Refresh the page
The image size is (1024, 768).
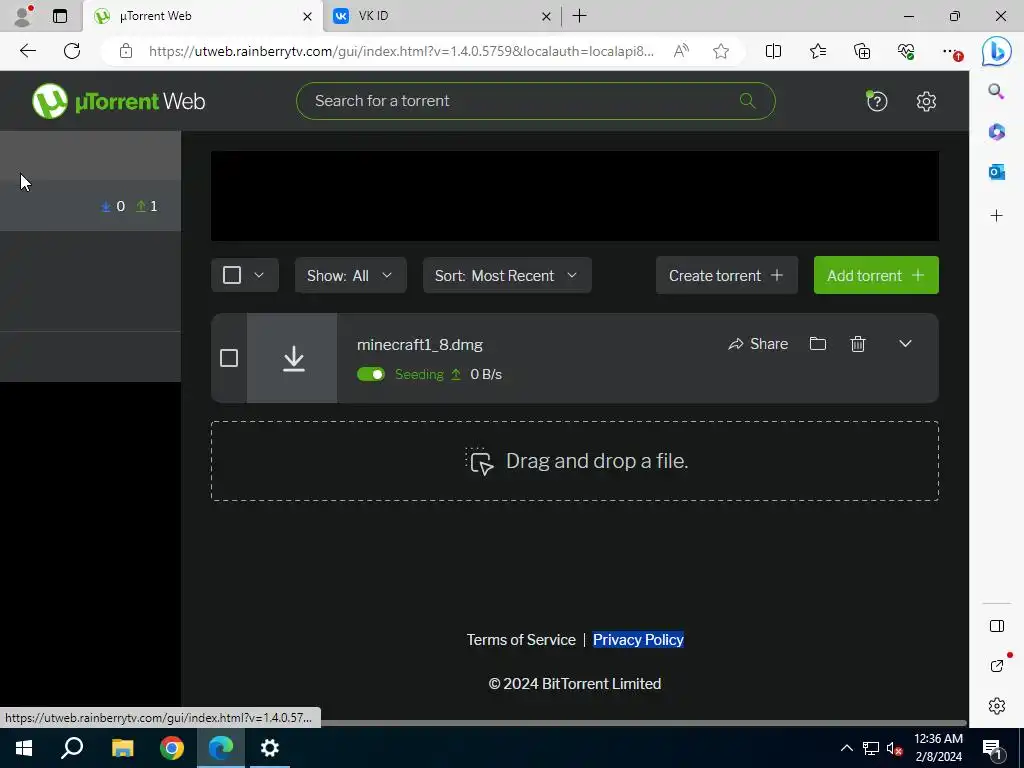pos(72,51)
